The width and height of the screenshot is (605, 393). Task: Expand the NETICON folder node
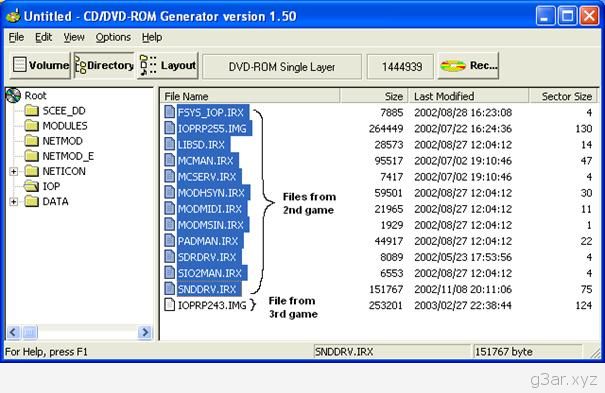14,171
